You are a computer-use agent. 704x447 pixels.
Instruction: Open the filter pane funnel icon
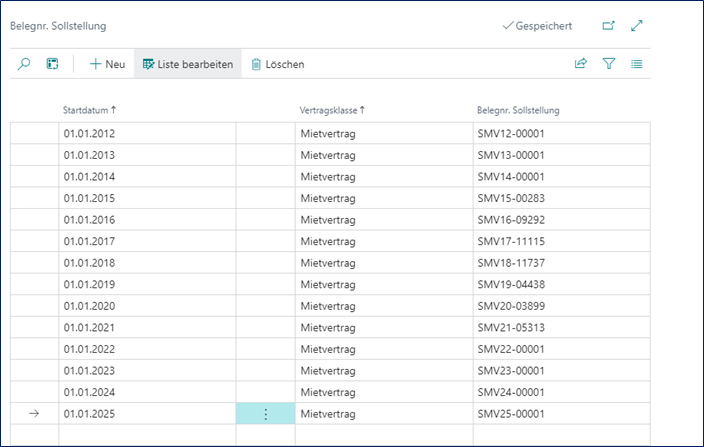(609, 64)
